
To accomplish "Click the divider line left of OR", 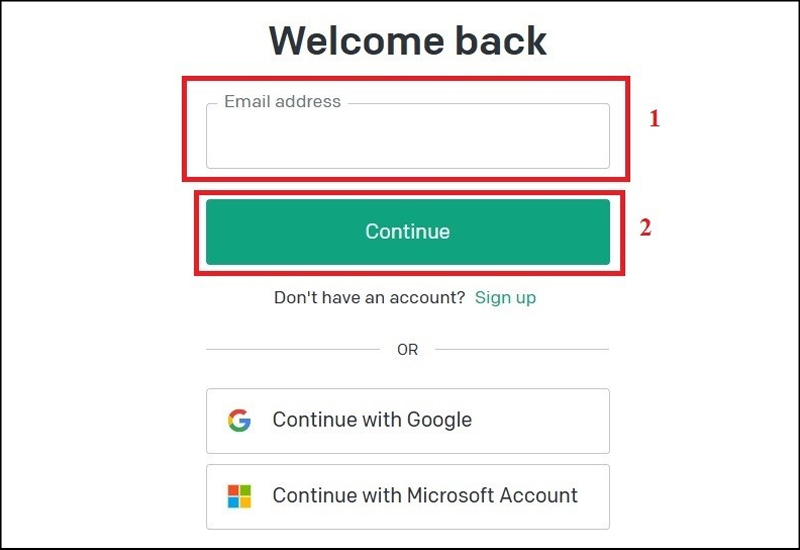I will (x=293, y=349).
